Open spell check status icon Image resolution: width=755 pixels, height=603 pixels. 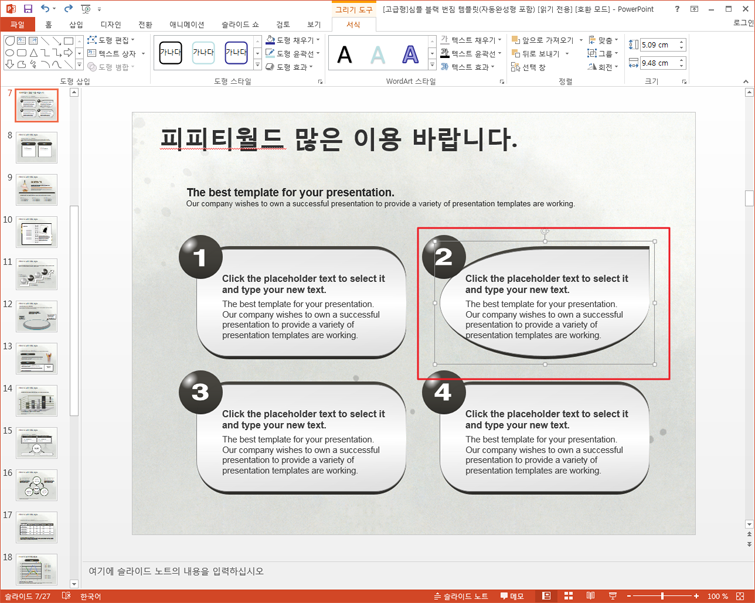coord(66,596)
